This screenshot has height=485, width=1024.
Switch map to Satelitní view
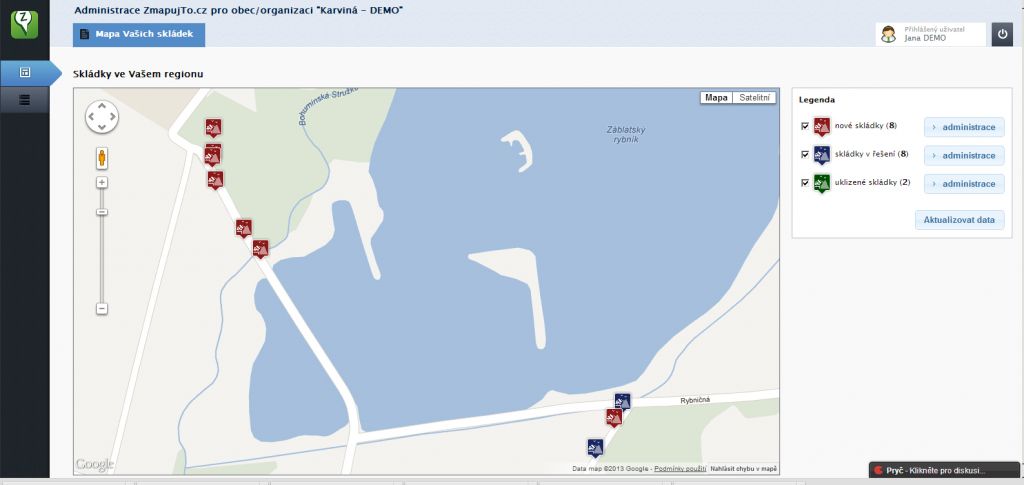point(754,98)
